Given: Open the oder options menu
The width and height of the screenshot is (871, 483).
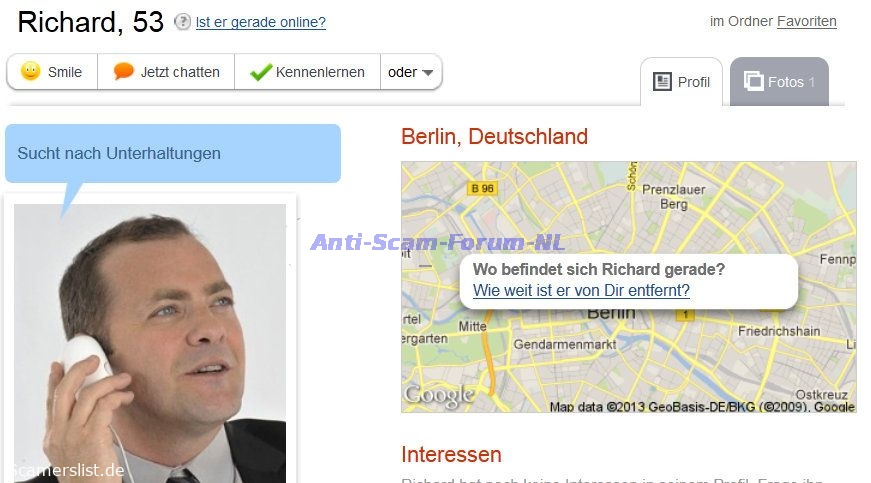Looking at the screenshot, I should [411, 72].
